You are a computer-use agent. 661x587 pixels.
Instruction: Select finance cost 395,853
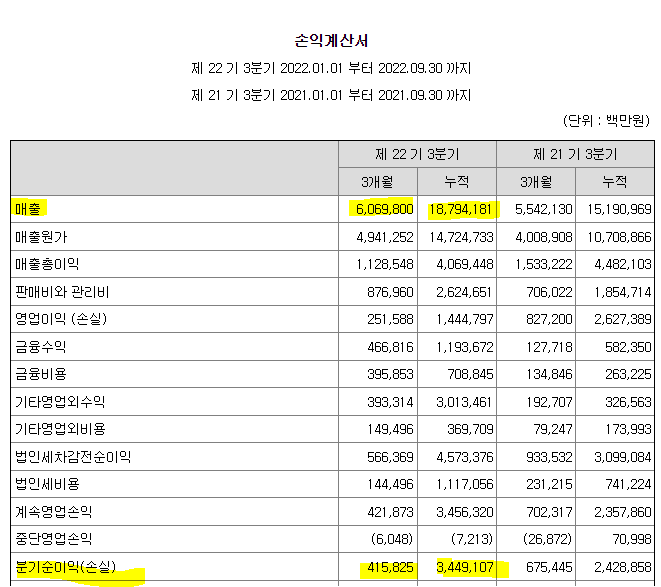pos(390,374)
